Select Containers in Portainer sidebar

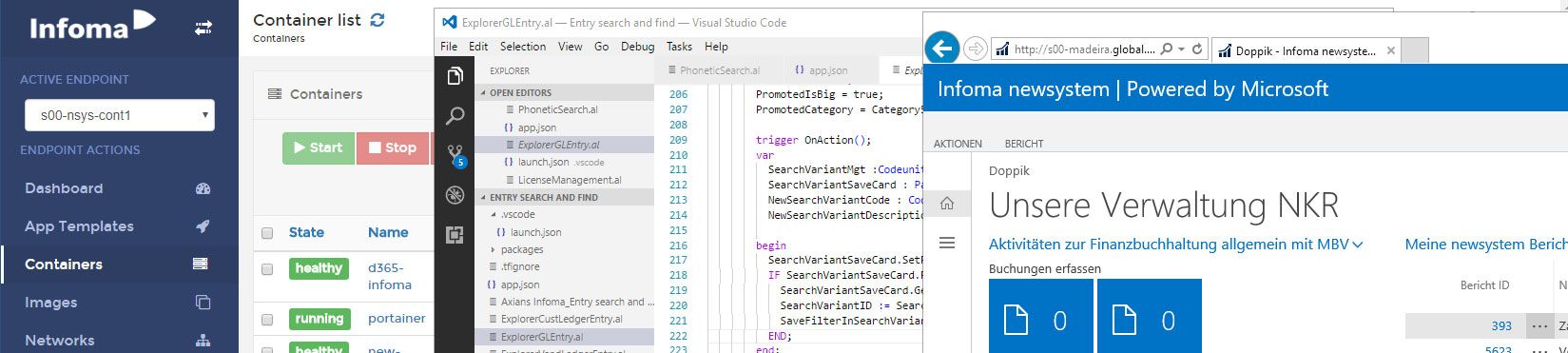tap(64, 265)
